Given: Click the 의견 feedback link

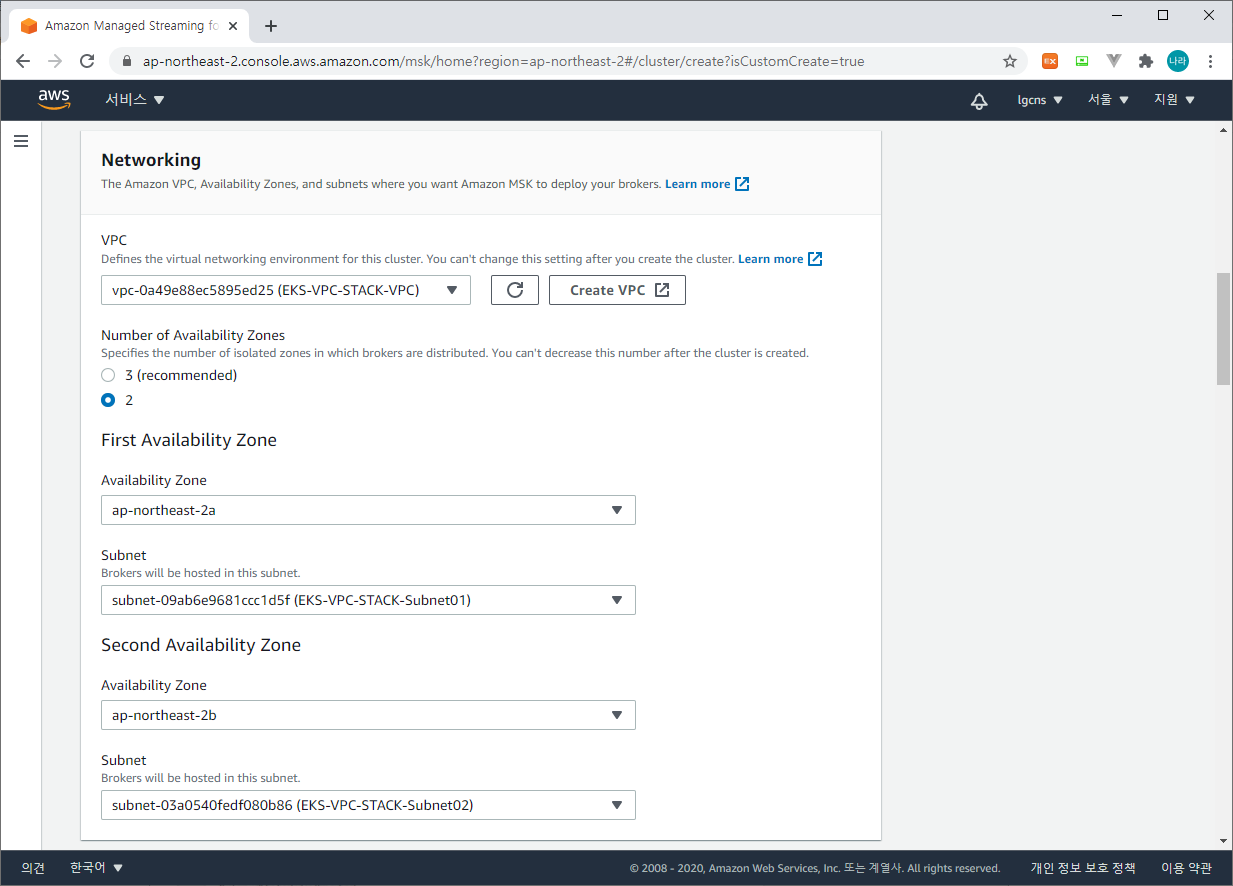Looking at the screenshot, I should point(33,868).
